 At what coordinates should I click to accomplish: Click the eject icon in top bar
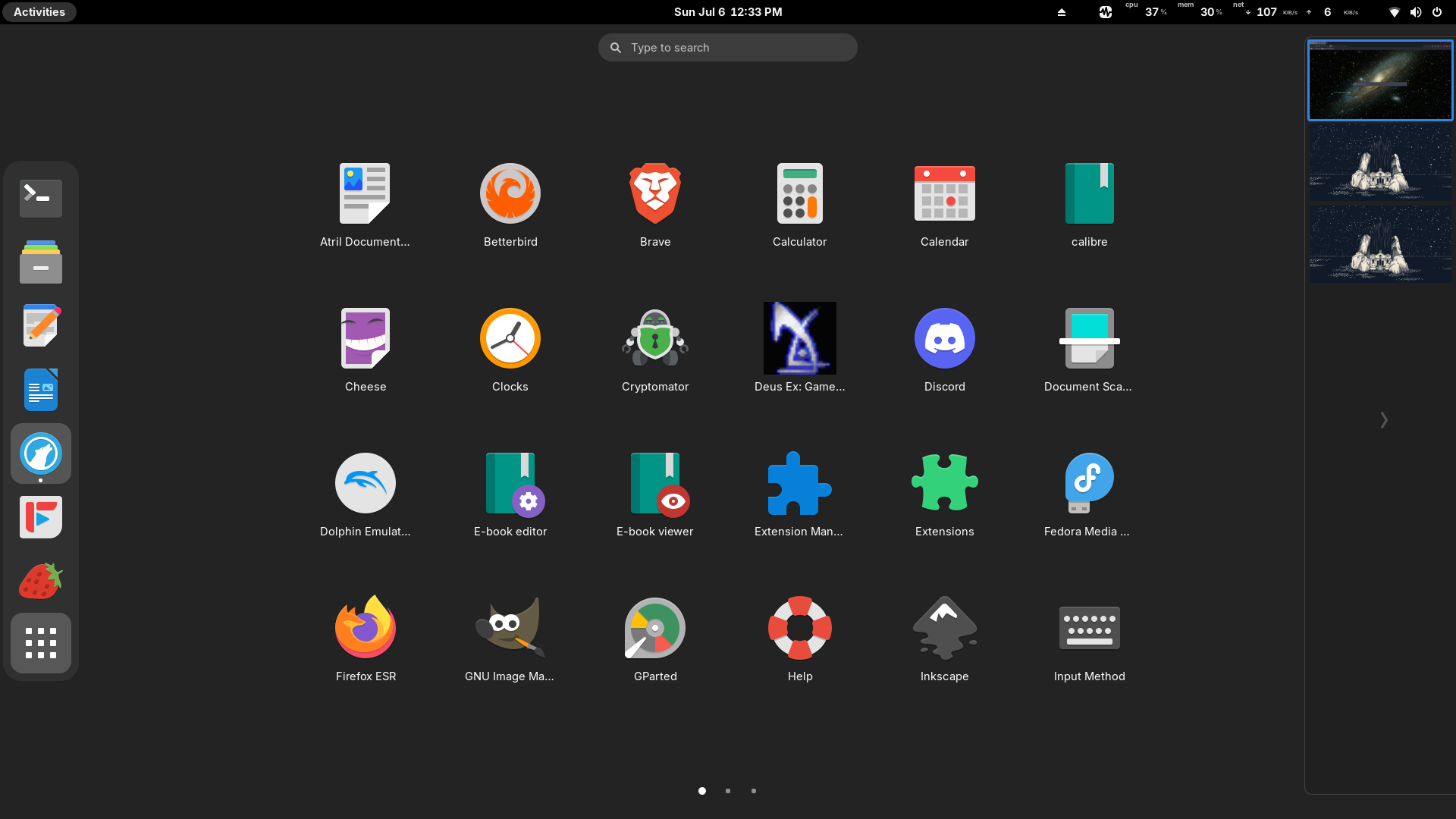click(x=1062, y=12)
